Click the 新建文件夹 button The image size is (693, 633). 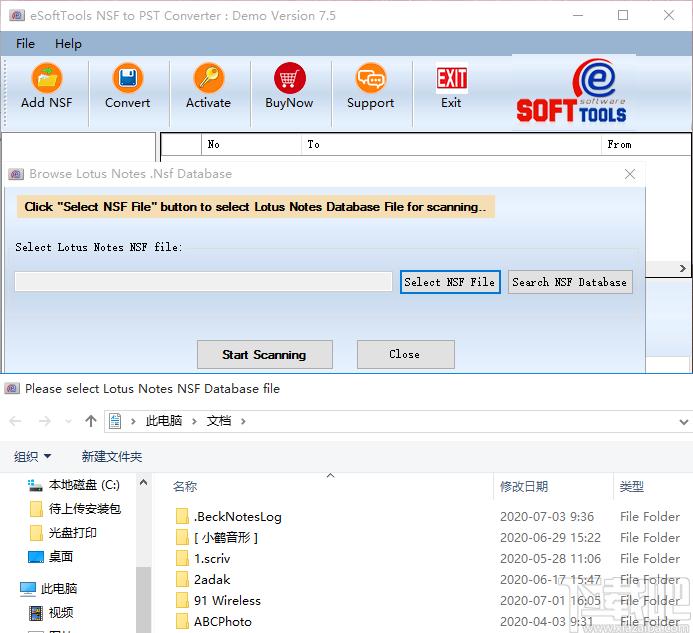pos(112,456)
